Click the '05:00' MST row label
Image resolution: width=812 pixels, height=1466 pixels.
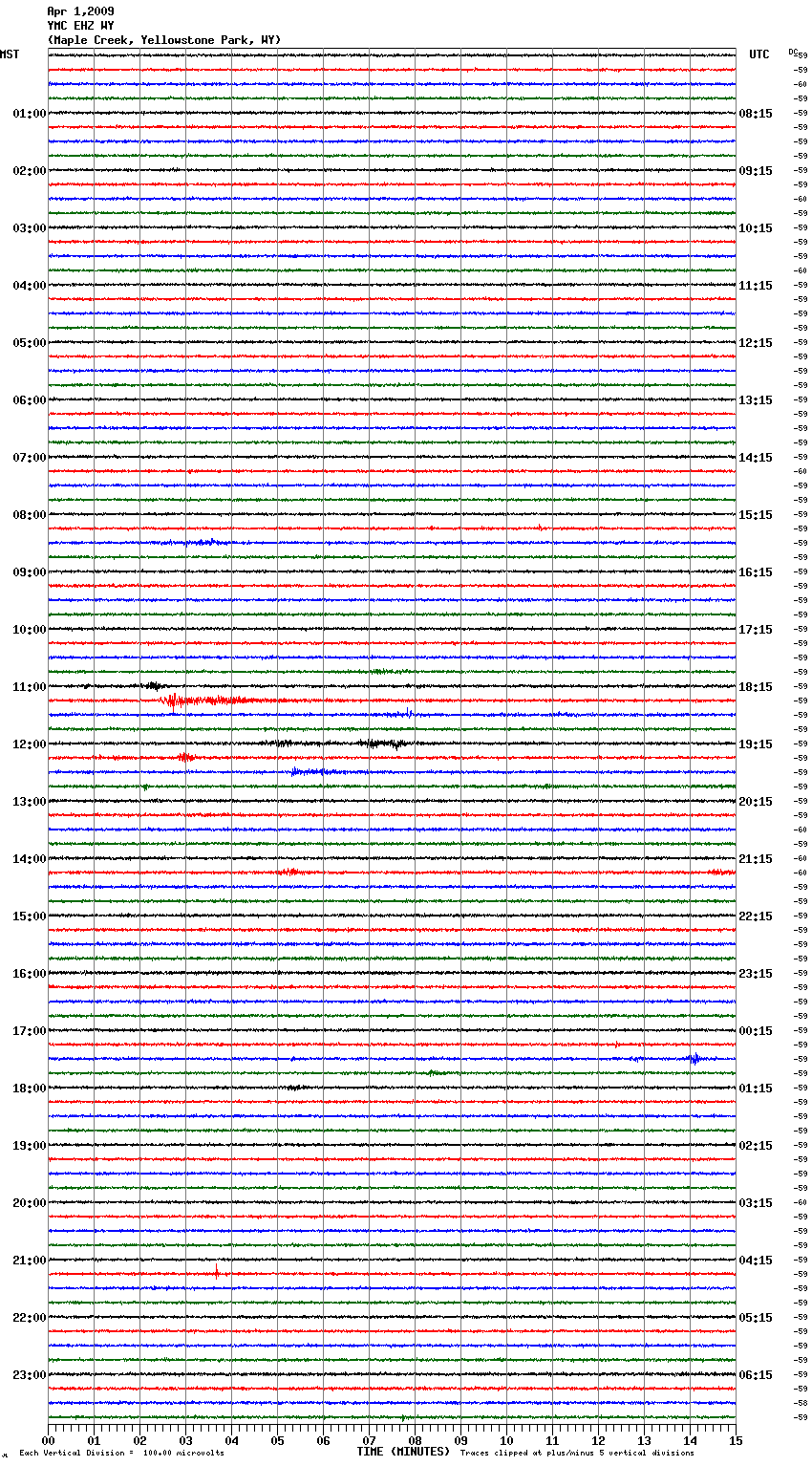click(30, 343)
